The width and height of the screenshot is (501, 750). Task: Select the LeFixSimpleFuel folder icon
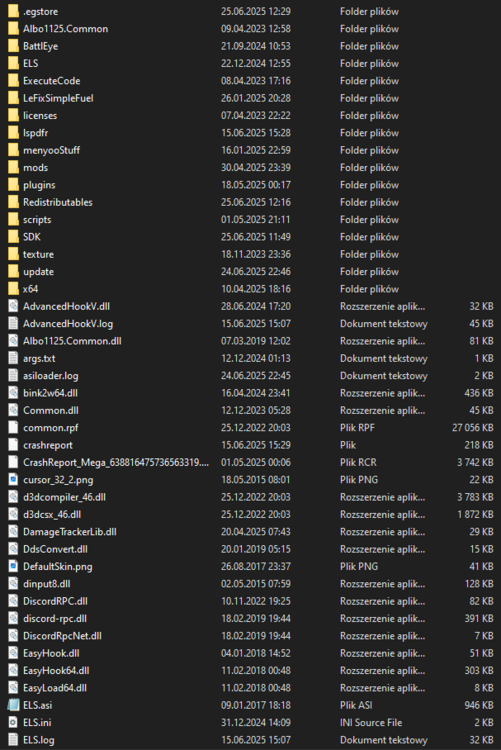tap(13, 98)
